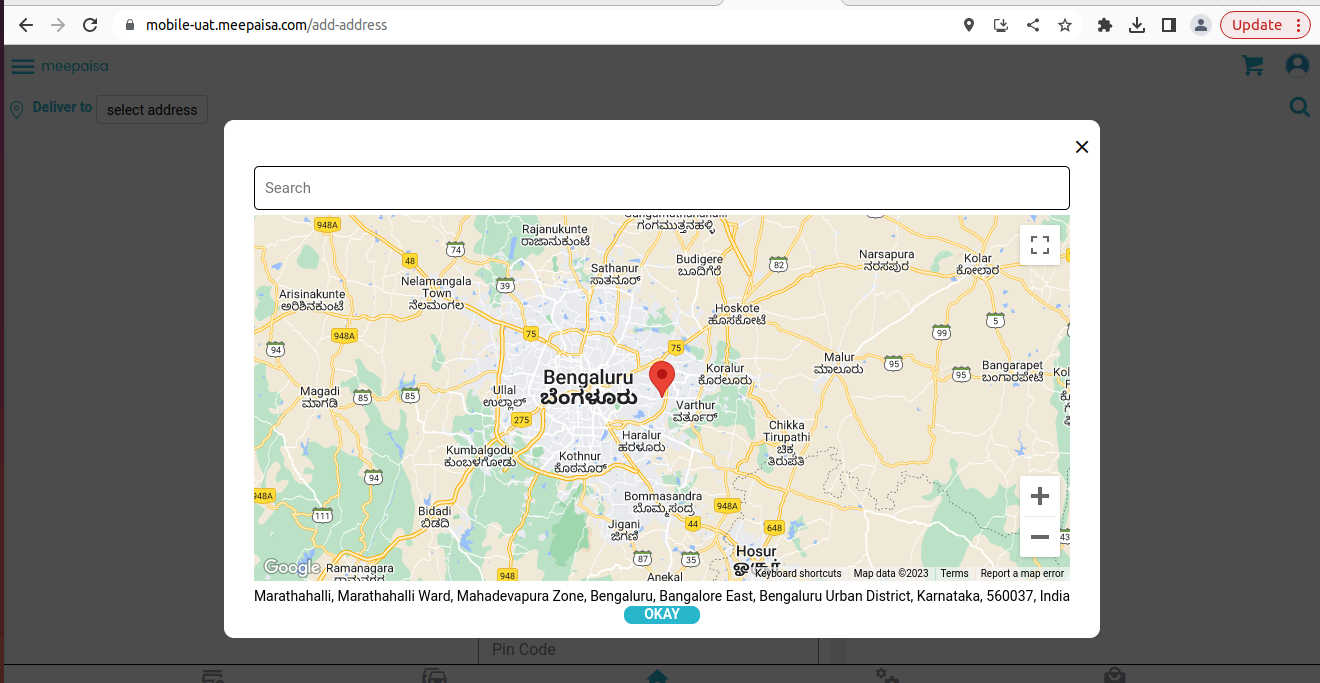Click Bidadi on the map
Viewport: 1320px width, 683px height.
[434, 516]
